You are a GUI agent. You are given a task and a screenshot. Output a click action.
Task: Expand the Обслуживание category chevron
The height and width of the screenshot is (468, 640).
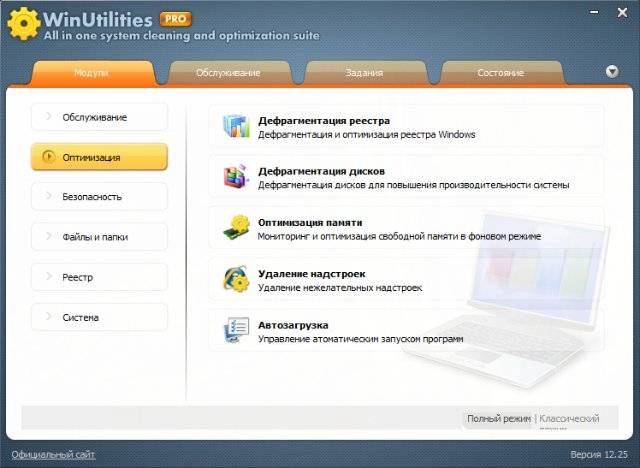click(49, 117)
